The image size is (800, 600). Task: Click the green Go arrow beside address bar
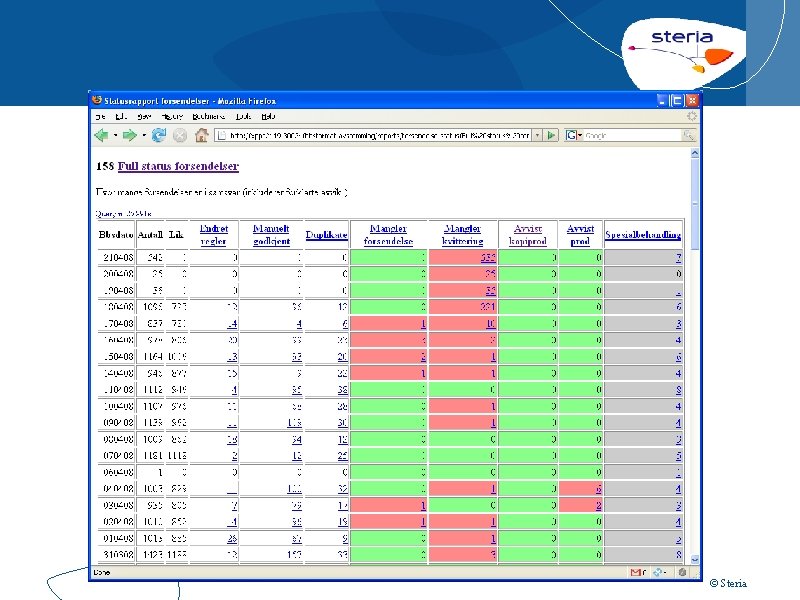click(551, 135)
